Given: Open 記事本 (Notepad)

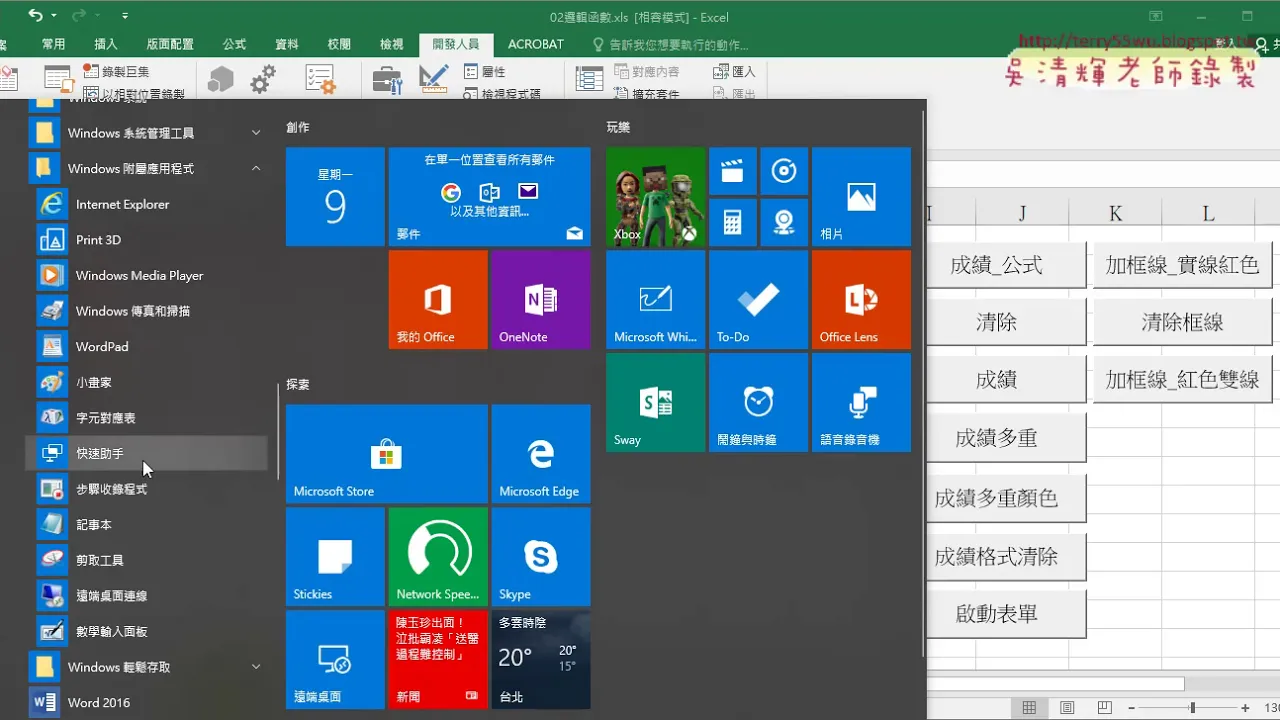Looking at the screenshot, I should point(148,524).
